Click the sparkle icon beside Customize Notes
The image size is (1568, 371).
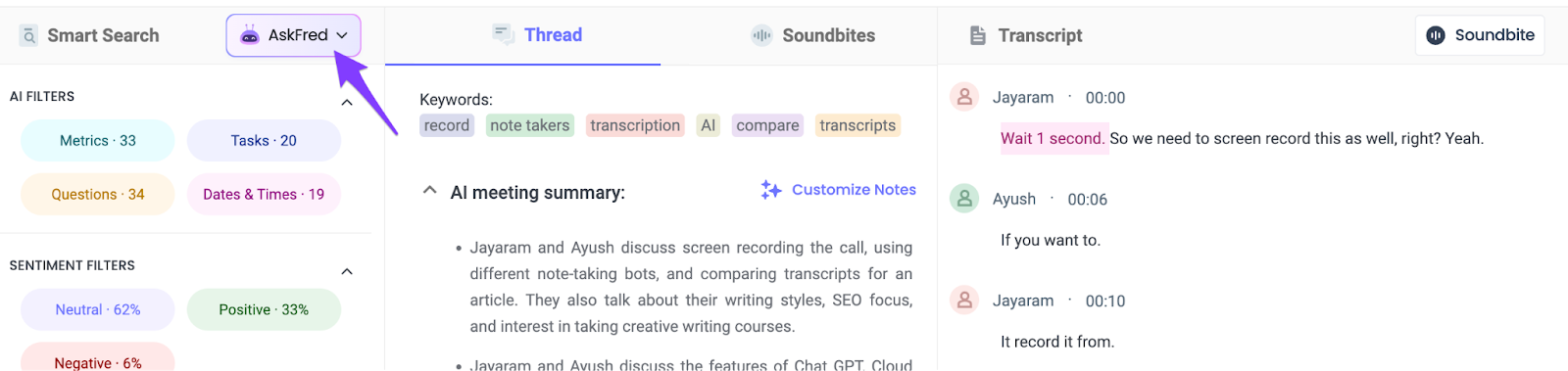771,190
